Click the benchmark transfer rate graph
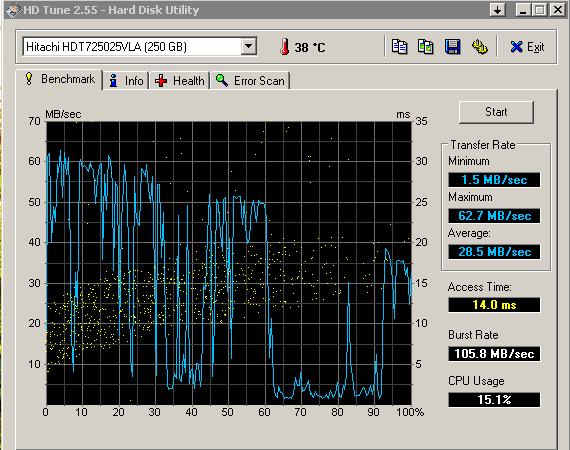Screen dimensions: 570x450 (x=229, y=263)
